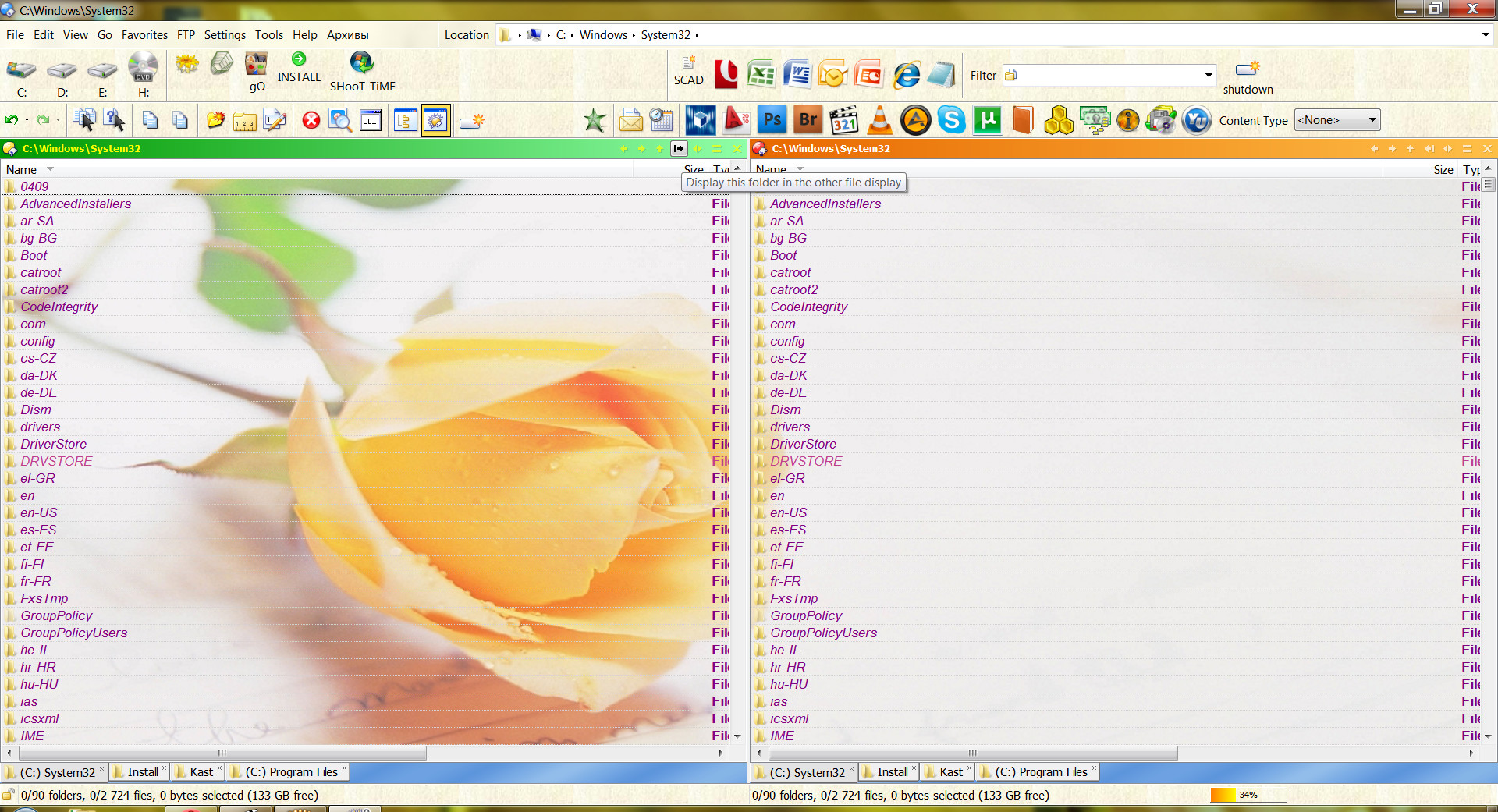Open Adobe Bridge from the toolbar
Screen dimensions: 1498x812
(808, 120)
